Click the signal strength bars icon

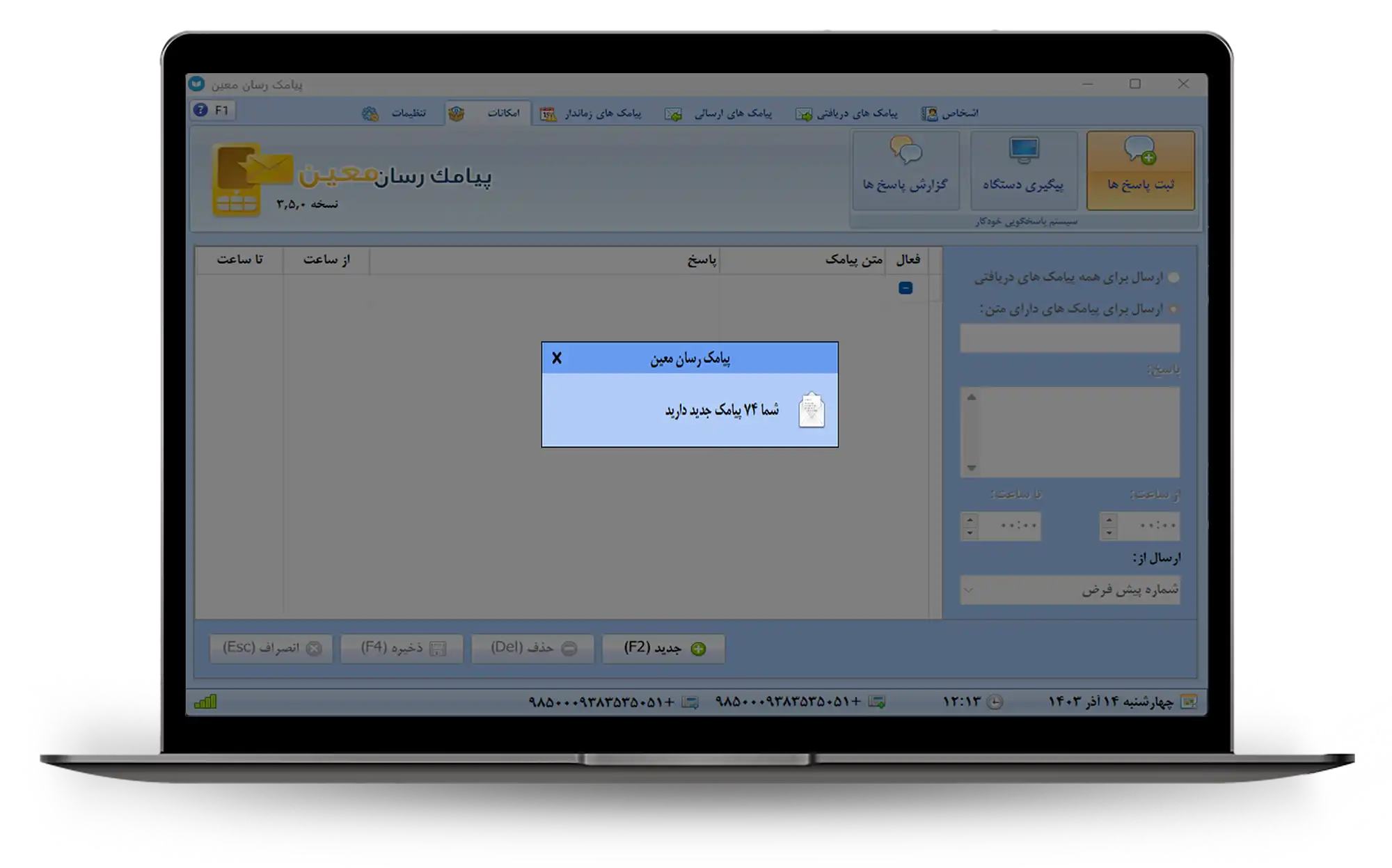205,702
